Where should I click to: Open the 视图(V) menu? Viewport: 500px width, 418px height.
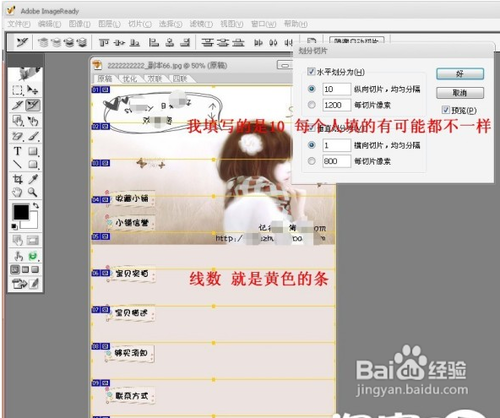[232, 24]
